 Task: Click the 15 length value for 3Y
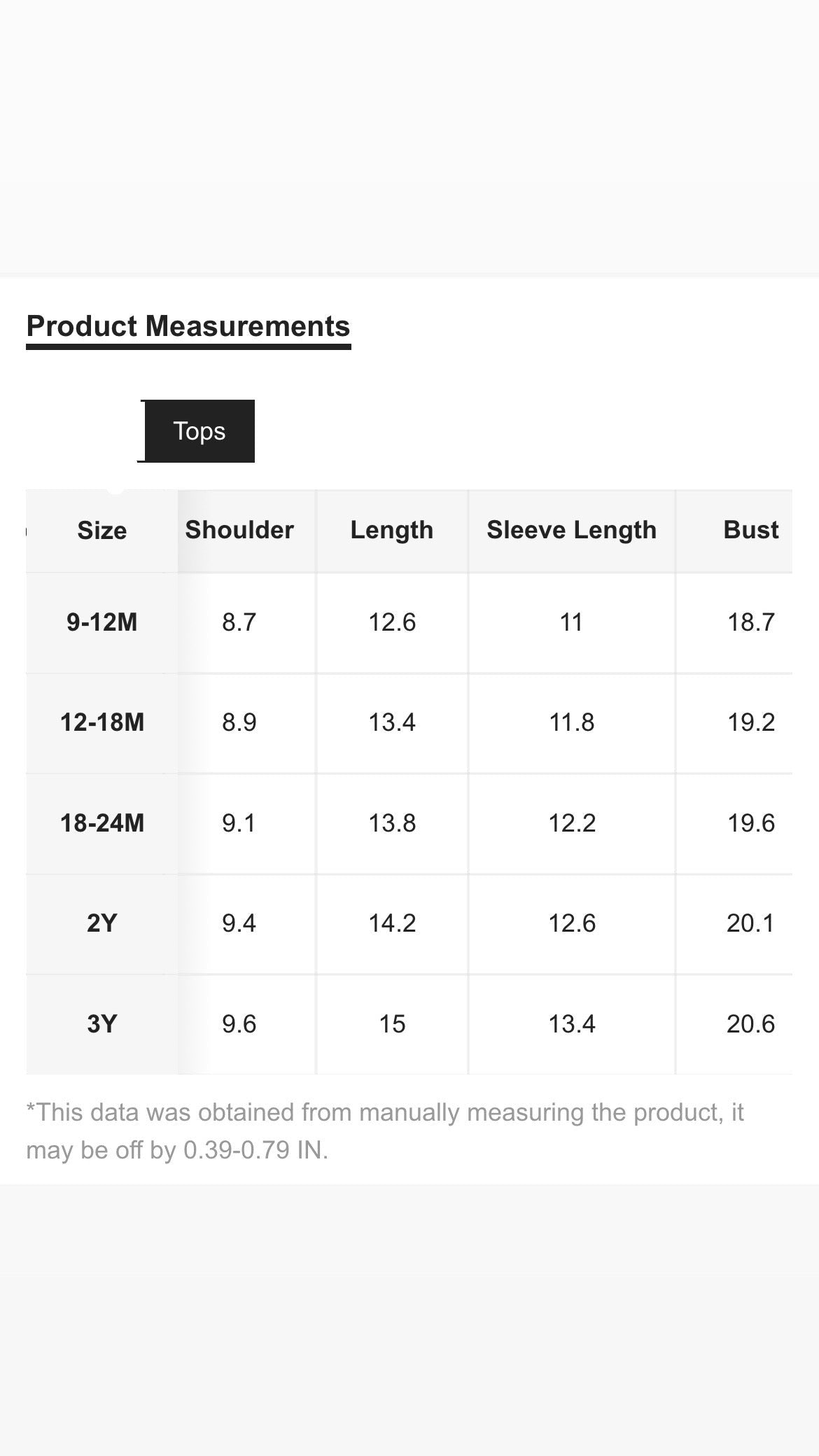pyautogui.click(x=392, y=1024)
